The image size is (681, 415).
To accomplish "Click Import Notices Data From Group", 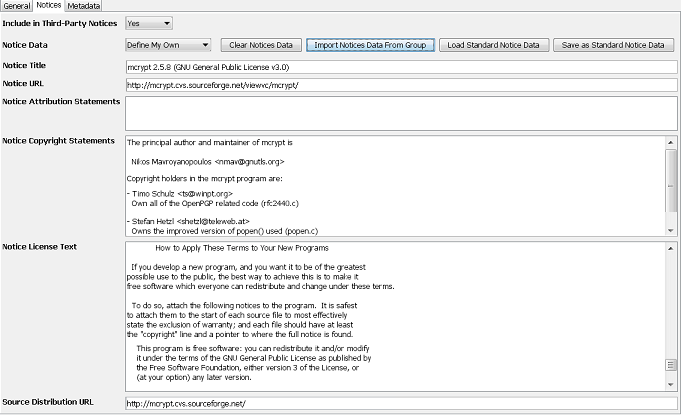I will [370, 45].
